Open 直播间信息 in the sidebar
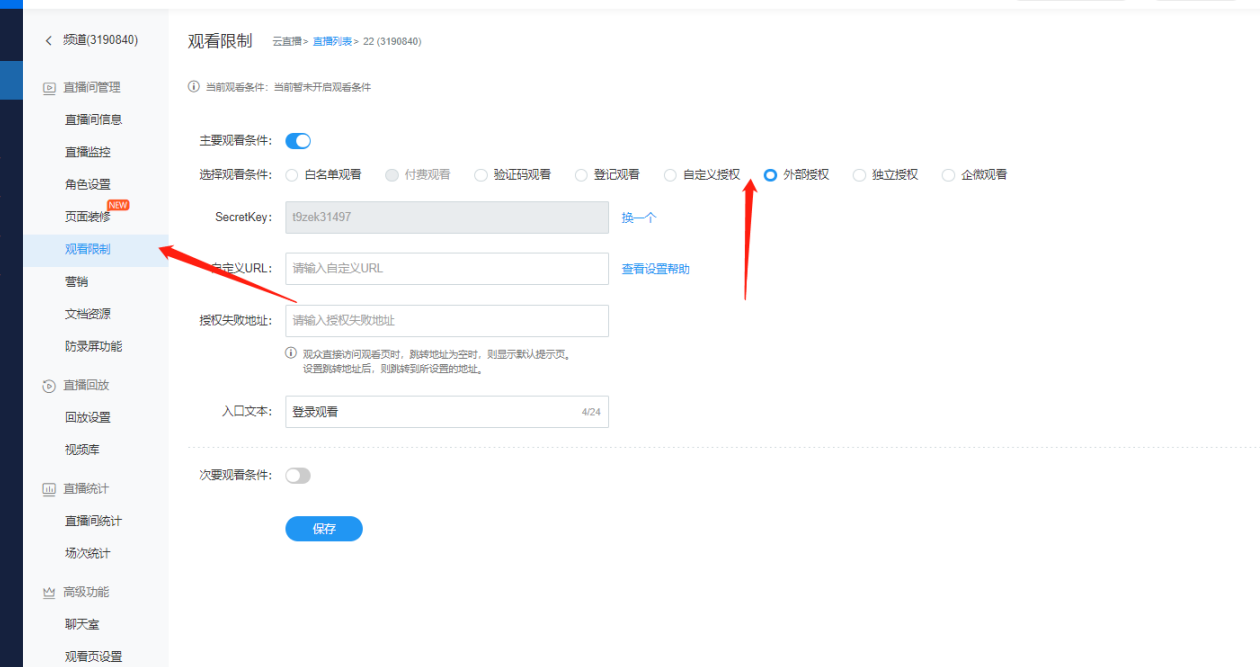The image size is (1260, 667). (x=93, y=120)
